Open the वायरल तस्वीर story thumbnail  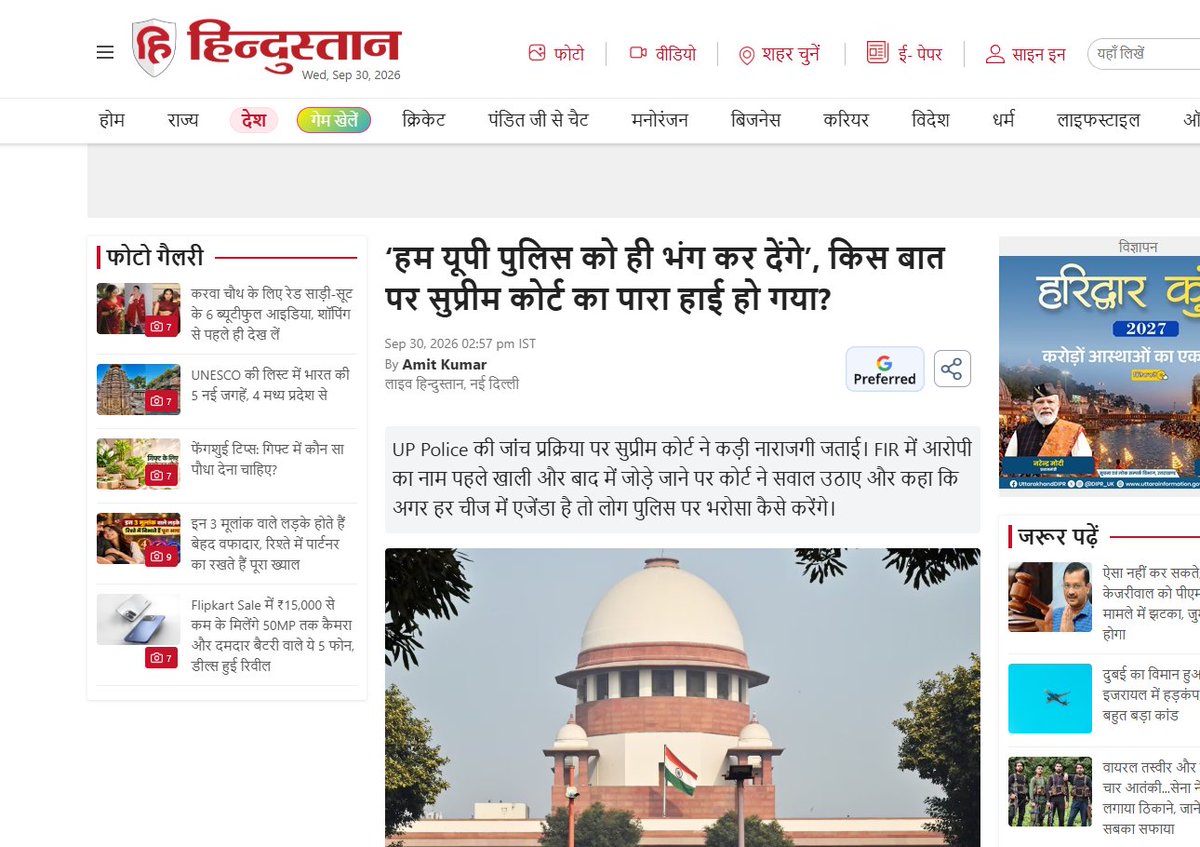tap(1050, 791)
